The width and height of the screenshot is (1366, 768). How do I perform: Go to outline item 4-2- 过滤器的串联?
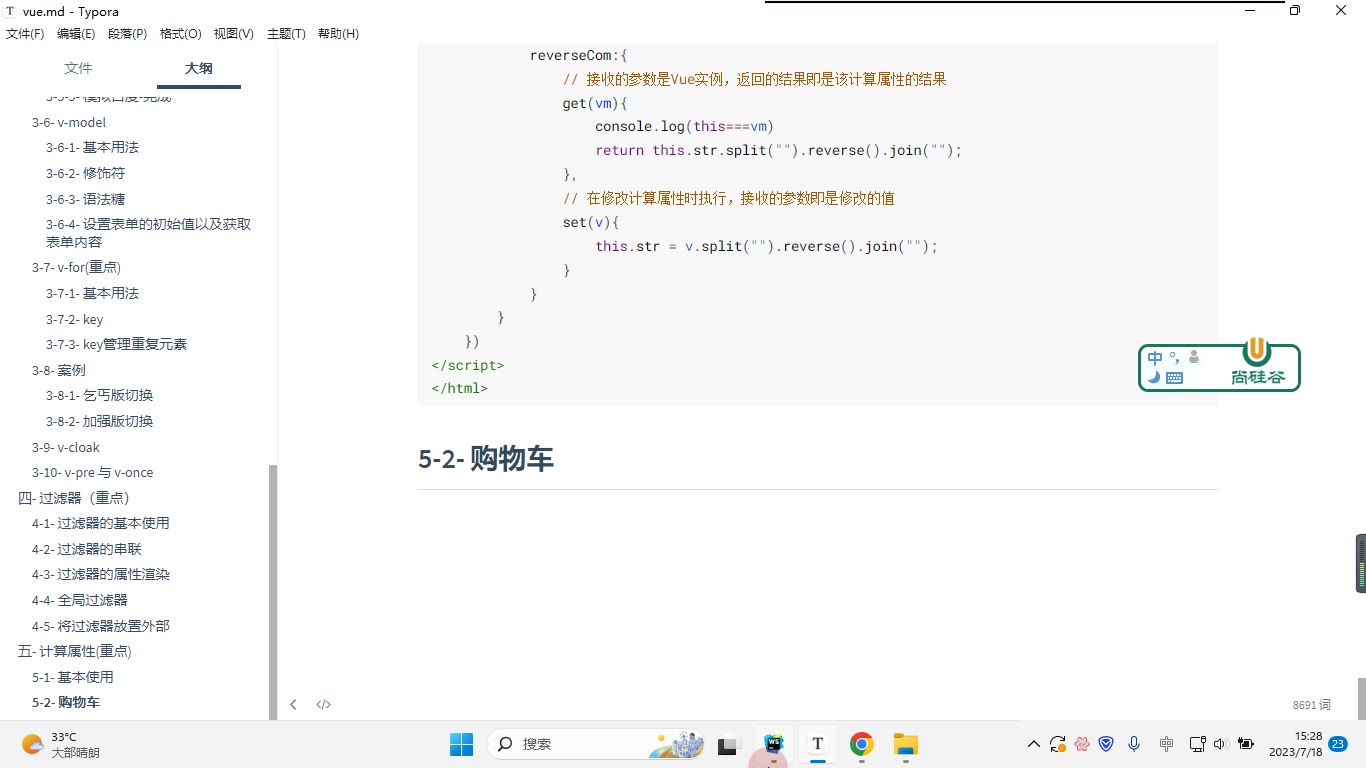[87, 549]
